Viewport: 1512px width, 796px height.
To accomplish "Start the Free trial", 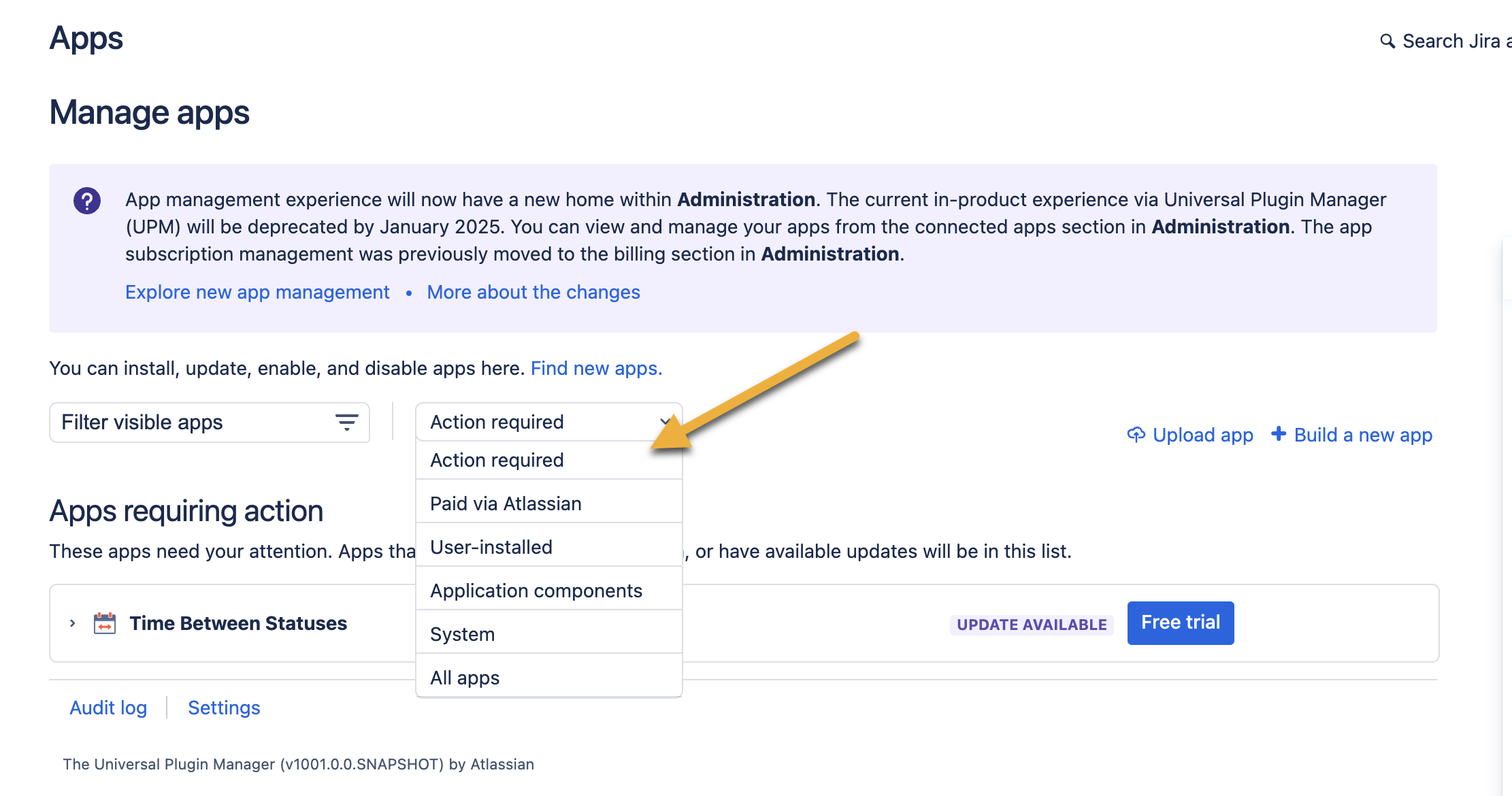I will pos(1180,623).
